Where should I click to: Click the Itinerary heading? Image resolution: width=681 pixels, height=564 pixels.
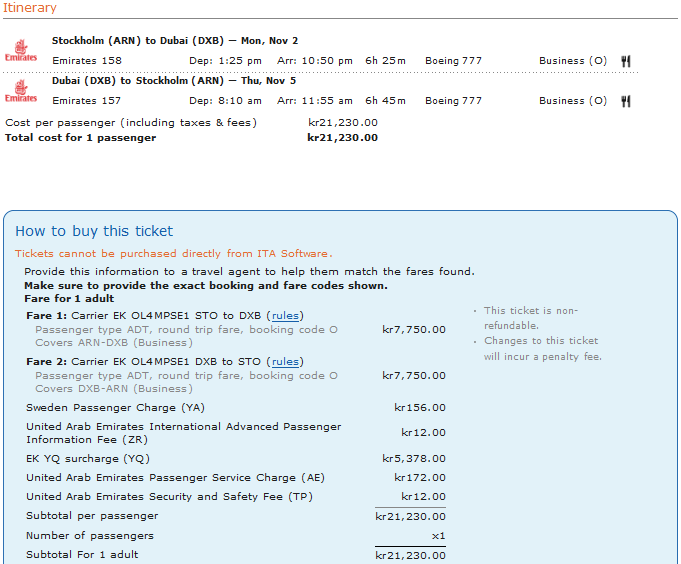click(x=30, y=7)
